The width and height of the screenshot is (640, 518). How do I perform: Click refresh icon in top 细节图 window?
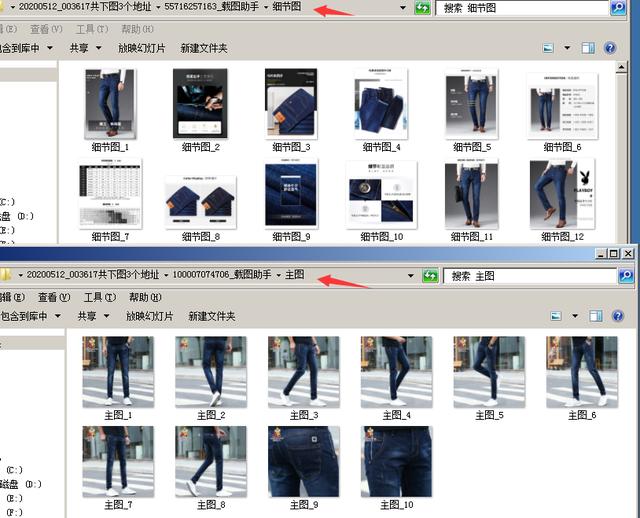(422, 8)
